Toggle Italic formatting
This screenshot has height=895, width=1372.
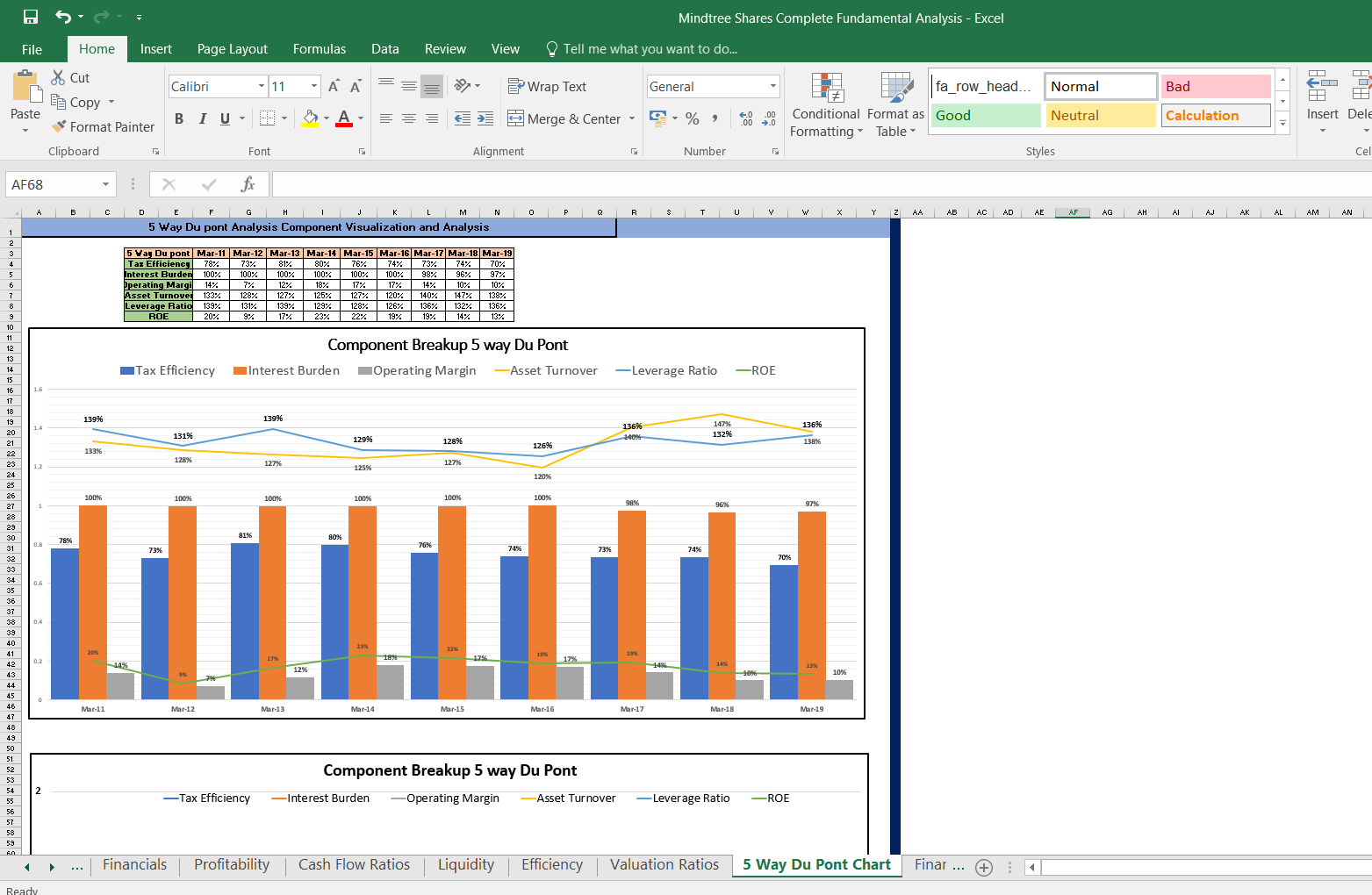click(x=203, y=118)
